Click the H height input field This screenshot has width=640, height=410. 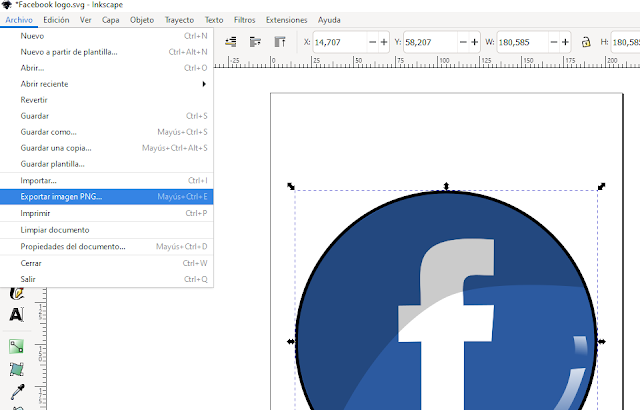(x=625, y=42)
